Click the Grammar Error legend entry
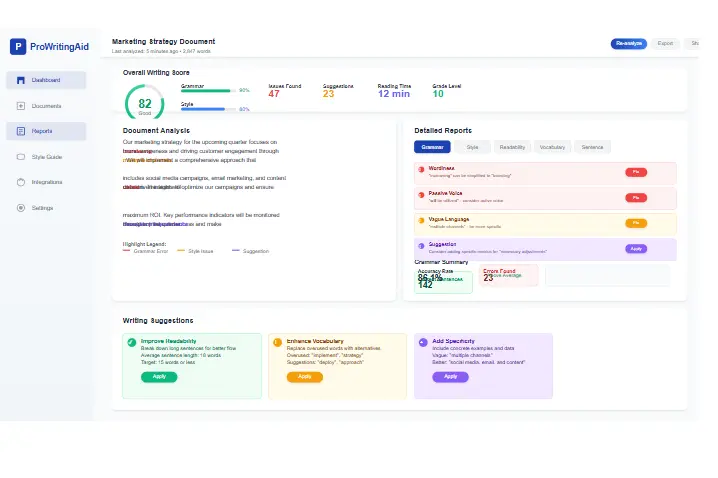This screenshot has height=478, width=718. [146, 251]
